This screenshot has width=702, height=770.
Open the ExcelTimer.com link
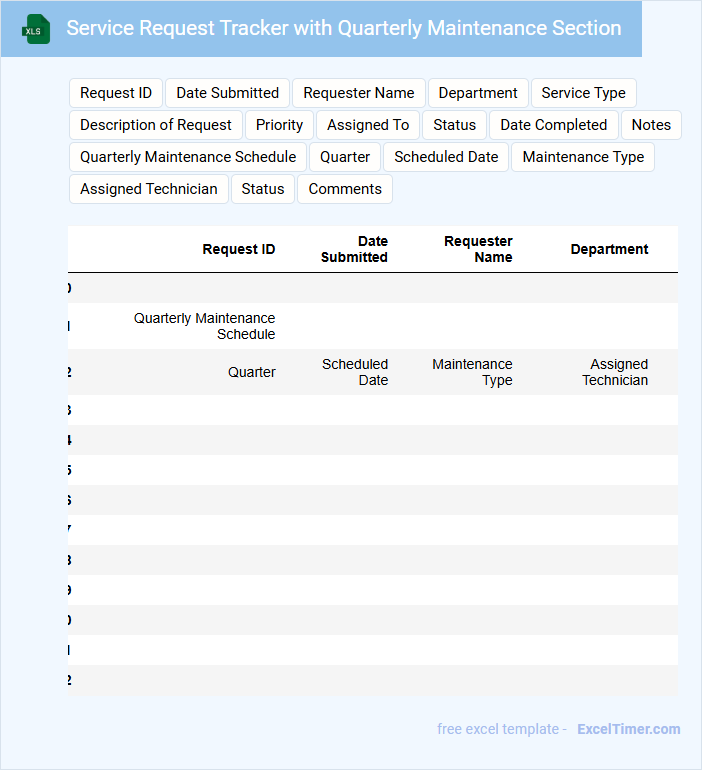629,729
